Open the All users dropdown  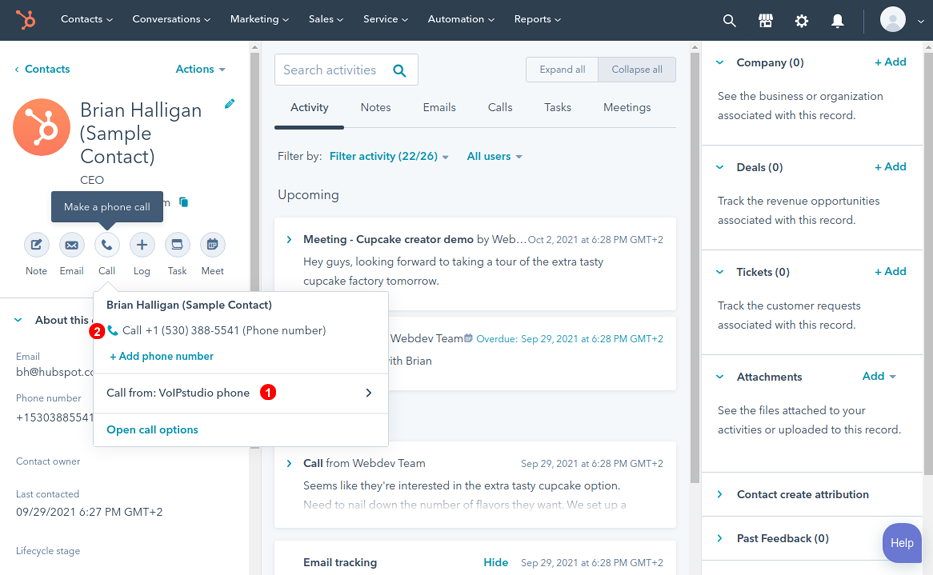click(494, 157)
